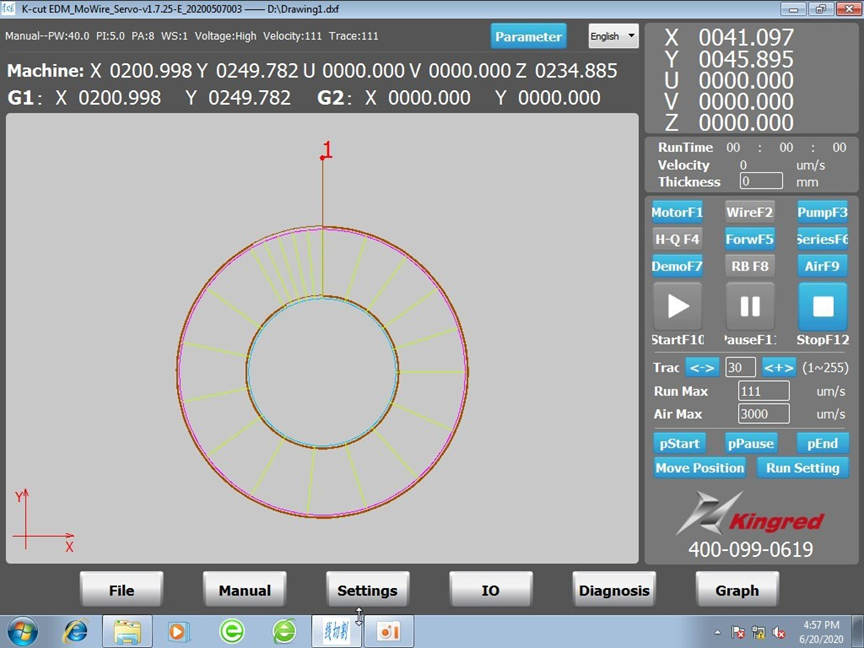Viewport: 864px width, 648px height.
Task: Click the Windows Start orb
Action: [x=22, y=631]
